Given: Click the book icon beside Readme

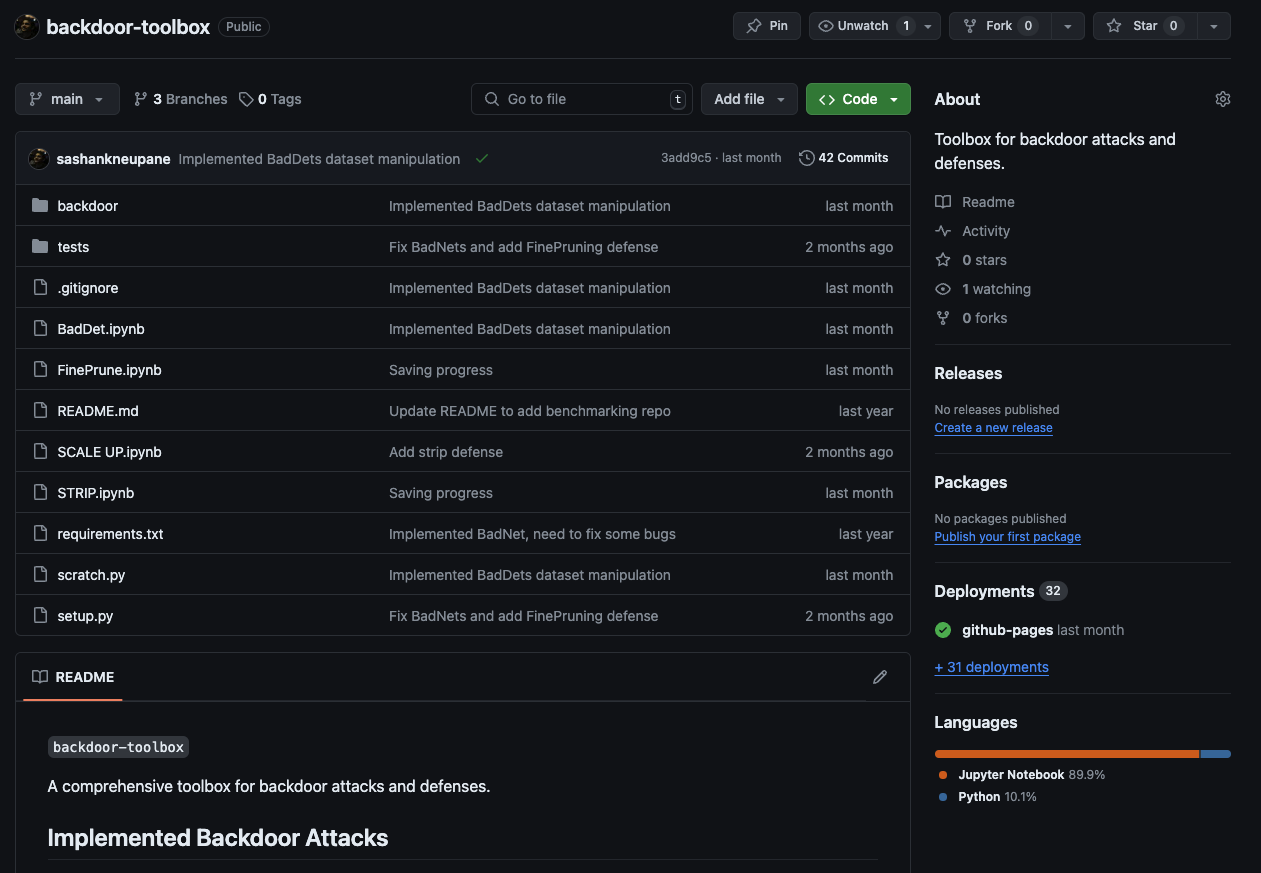Looking at the screenshot, I should pyautogui.click(x=943, y=202).
